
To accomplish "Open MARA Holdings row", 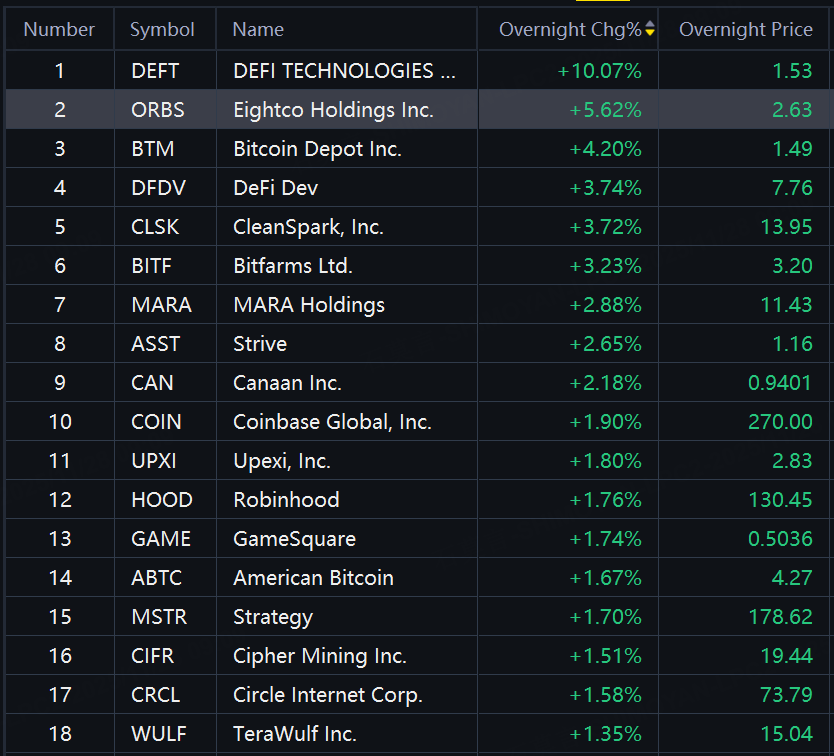I will click(308, 305).
